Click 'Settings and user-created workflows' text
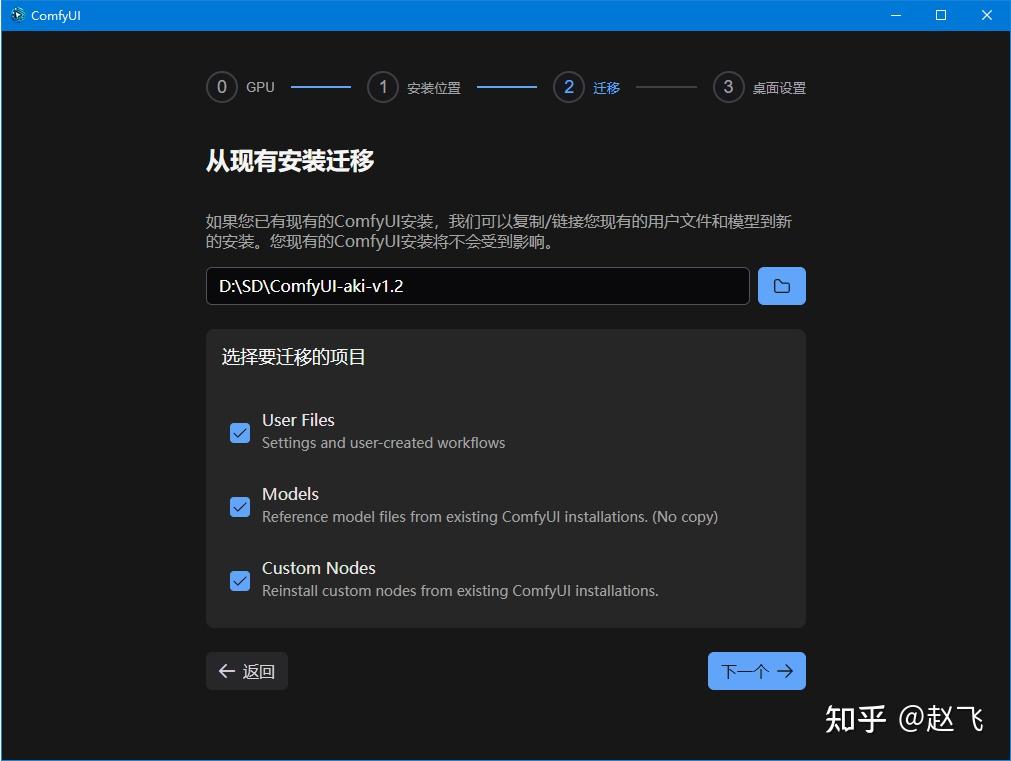Screen dimensions: 1011x761 (384, 443)
